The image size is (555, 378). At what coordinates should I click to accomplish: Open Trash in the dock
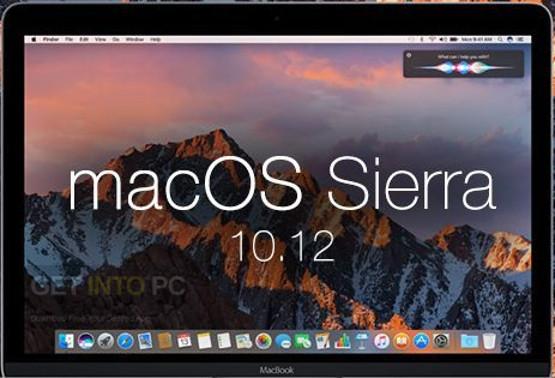tap(489, 341)
